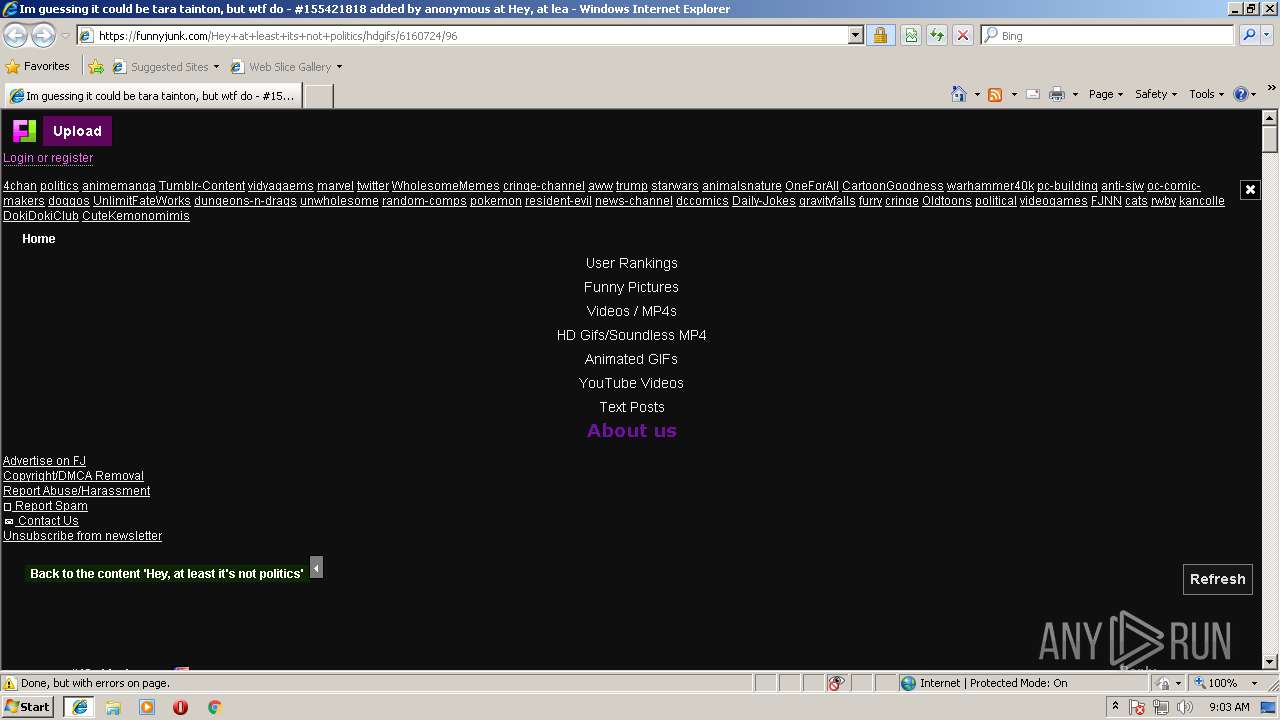This screenshot has height=720, width=1280.
Task: Click the address bar refresh icon
Action: click(x=937, y=36)
